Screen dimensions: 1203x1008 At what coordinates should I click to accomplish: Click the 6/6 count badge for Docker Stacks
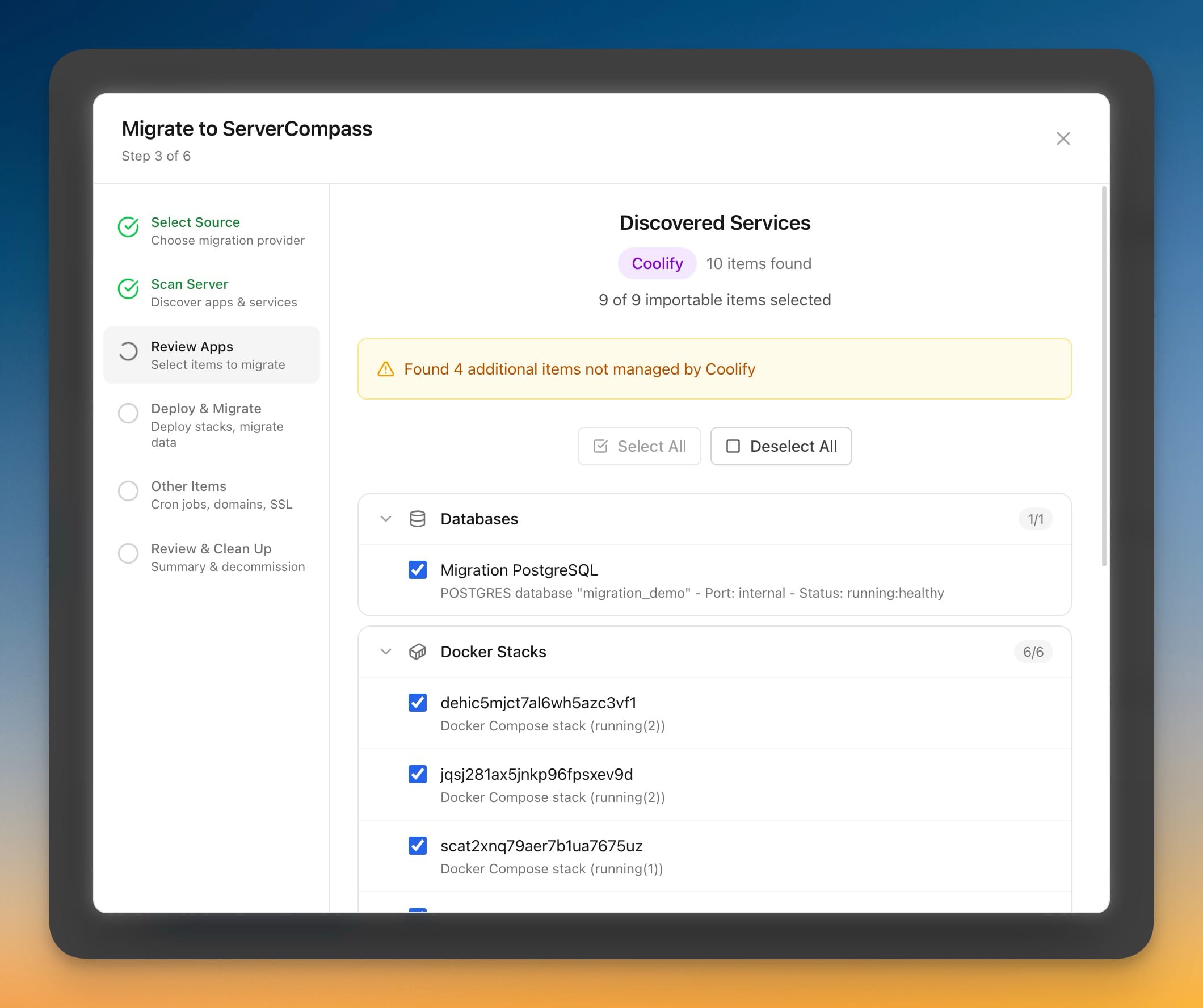(x=1033, y=652)
